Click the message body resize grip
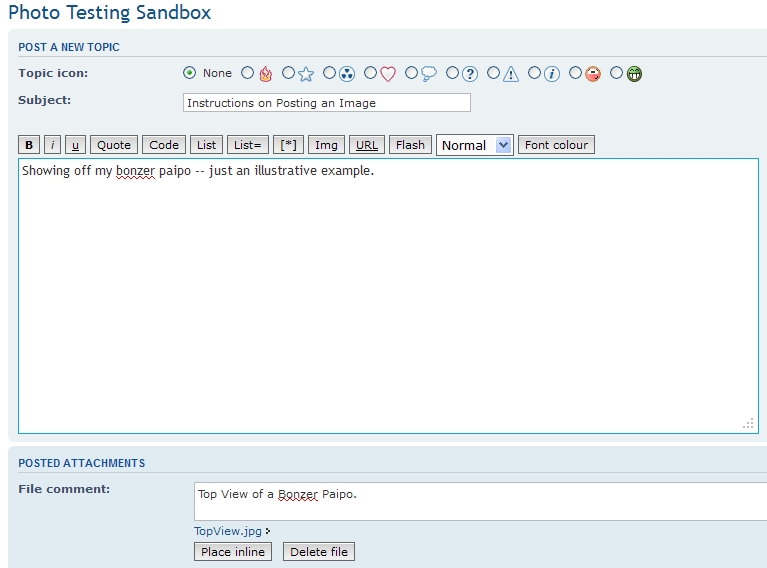The image size is (767, 568). point(748,424)
